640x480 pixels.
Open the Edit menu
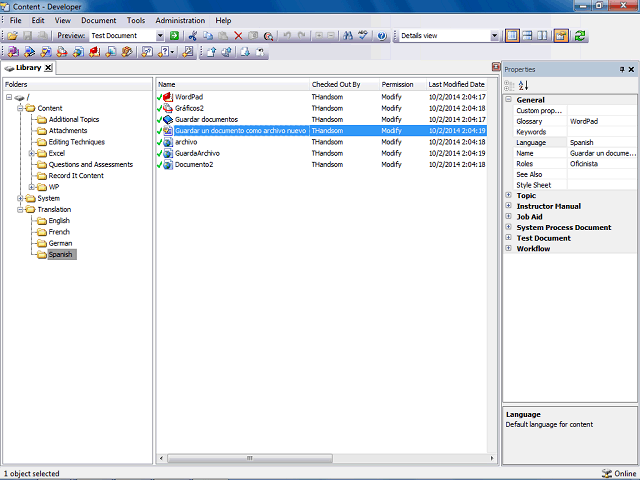point(38,20)
